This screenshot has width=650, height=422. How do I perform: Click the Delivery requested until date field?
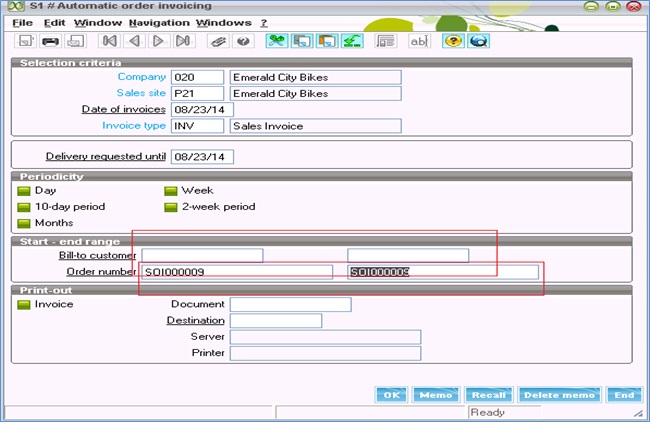[x=202, y=157]
